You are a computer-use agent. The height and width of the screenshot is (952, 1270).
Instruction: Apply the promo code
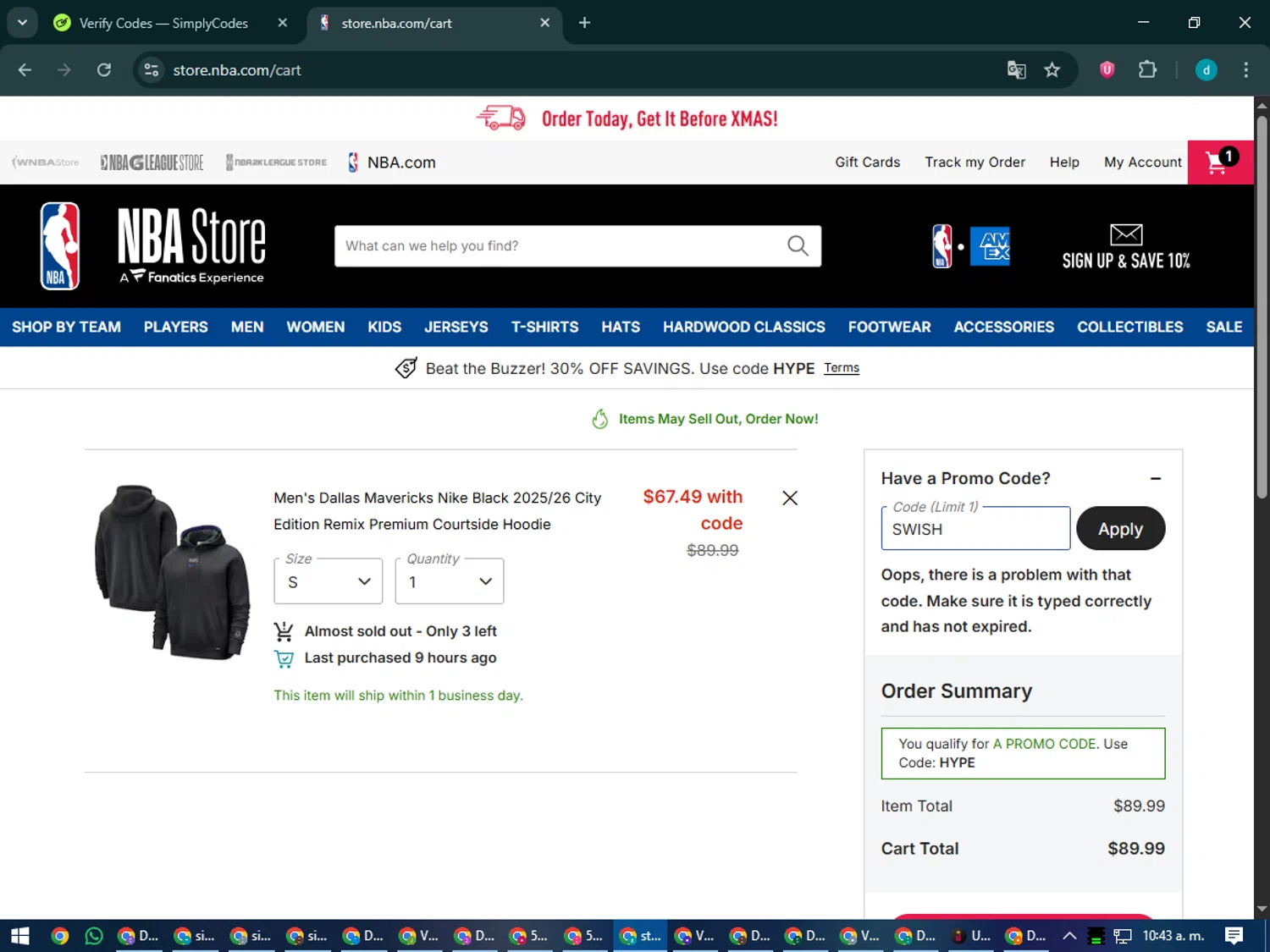[1120, 529]
